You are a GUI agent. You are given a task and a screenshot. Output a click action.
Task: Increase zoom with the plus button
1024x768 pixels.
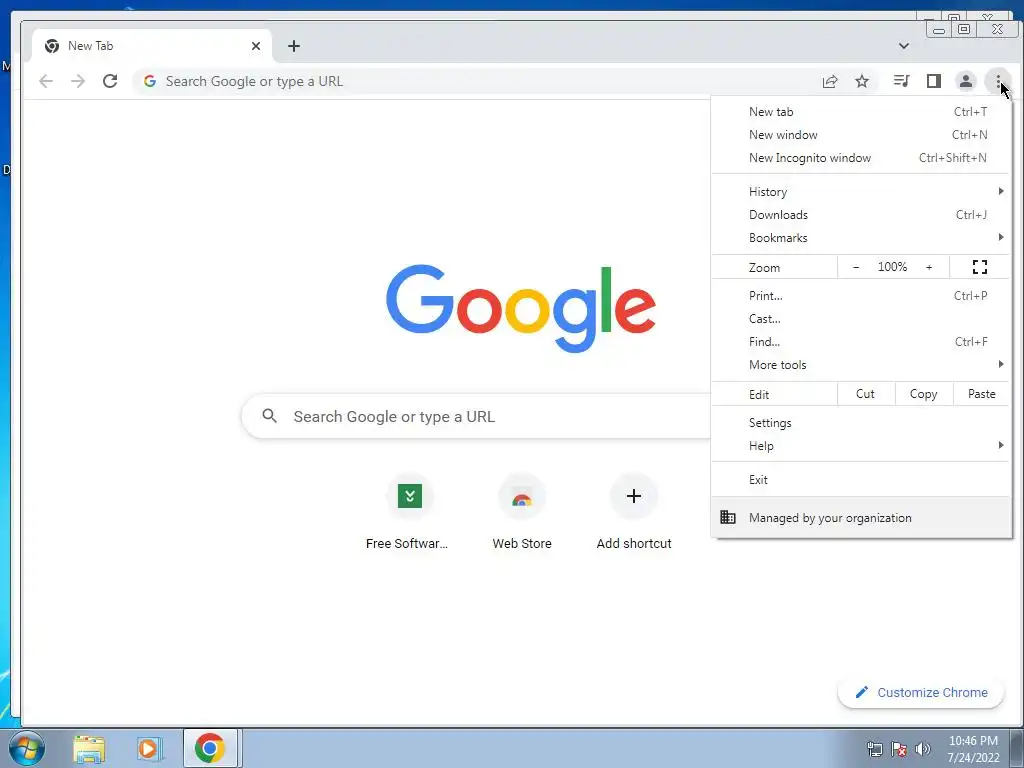[929, 267]
